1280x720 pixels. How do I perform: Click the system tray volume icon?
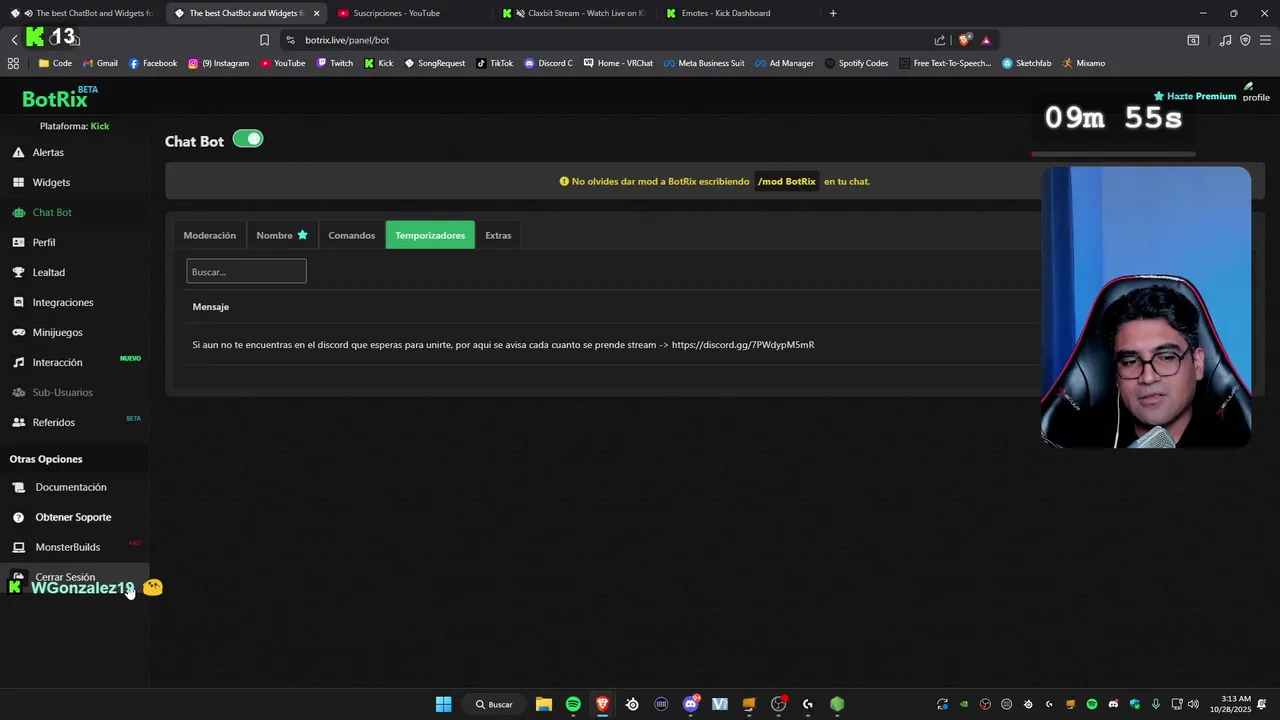tap(1192, 704)
